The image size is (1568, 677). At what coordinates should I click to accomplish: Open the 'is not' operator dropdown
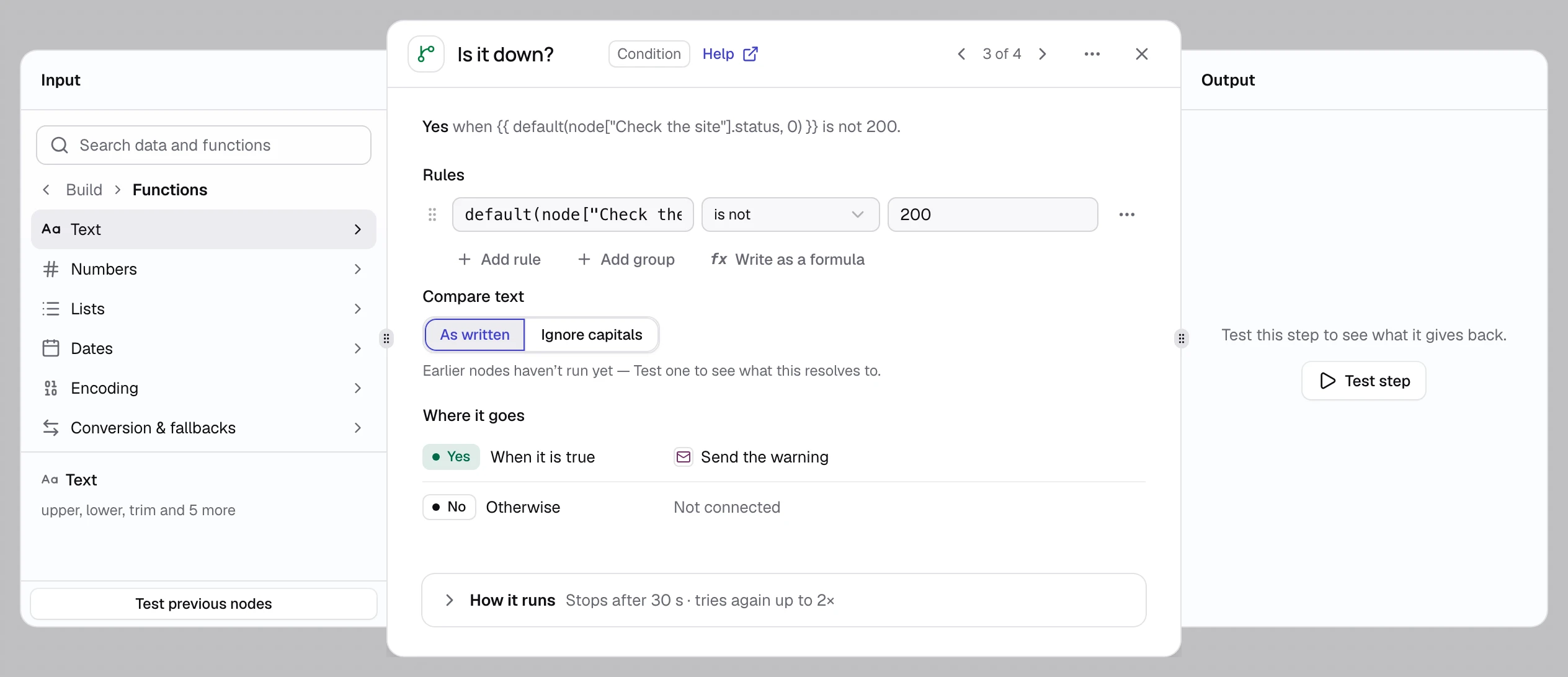click(x=790, y=215)
